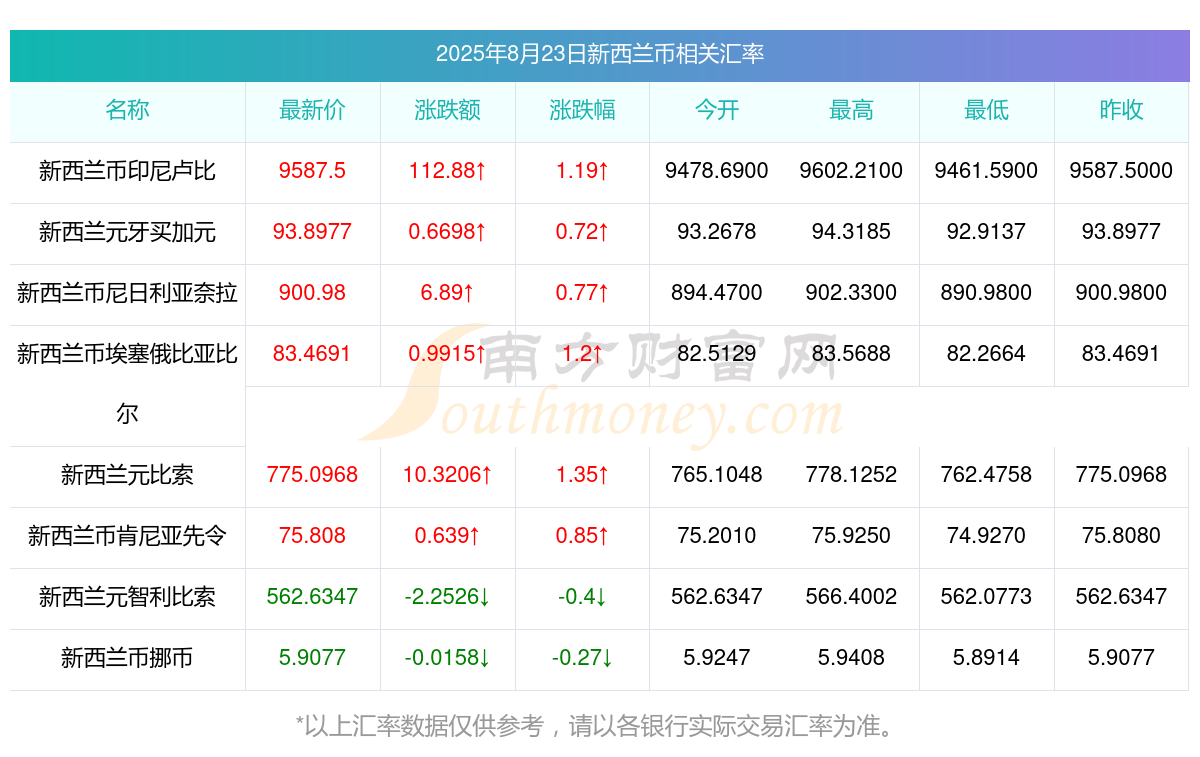Click lowest value 9461.5900
Image resolution: width=1200 pixels, height=757 pixels.
pos(987,171)
